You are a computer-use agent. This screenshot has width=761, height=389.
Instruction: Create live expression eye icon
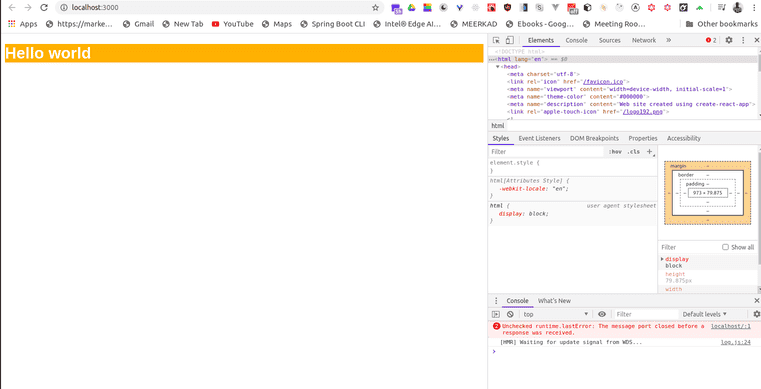[x=602, y=314]
